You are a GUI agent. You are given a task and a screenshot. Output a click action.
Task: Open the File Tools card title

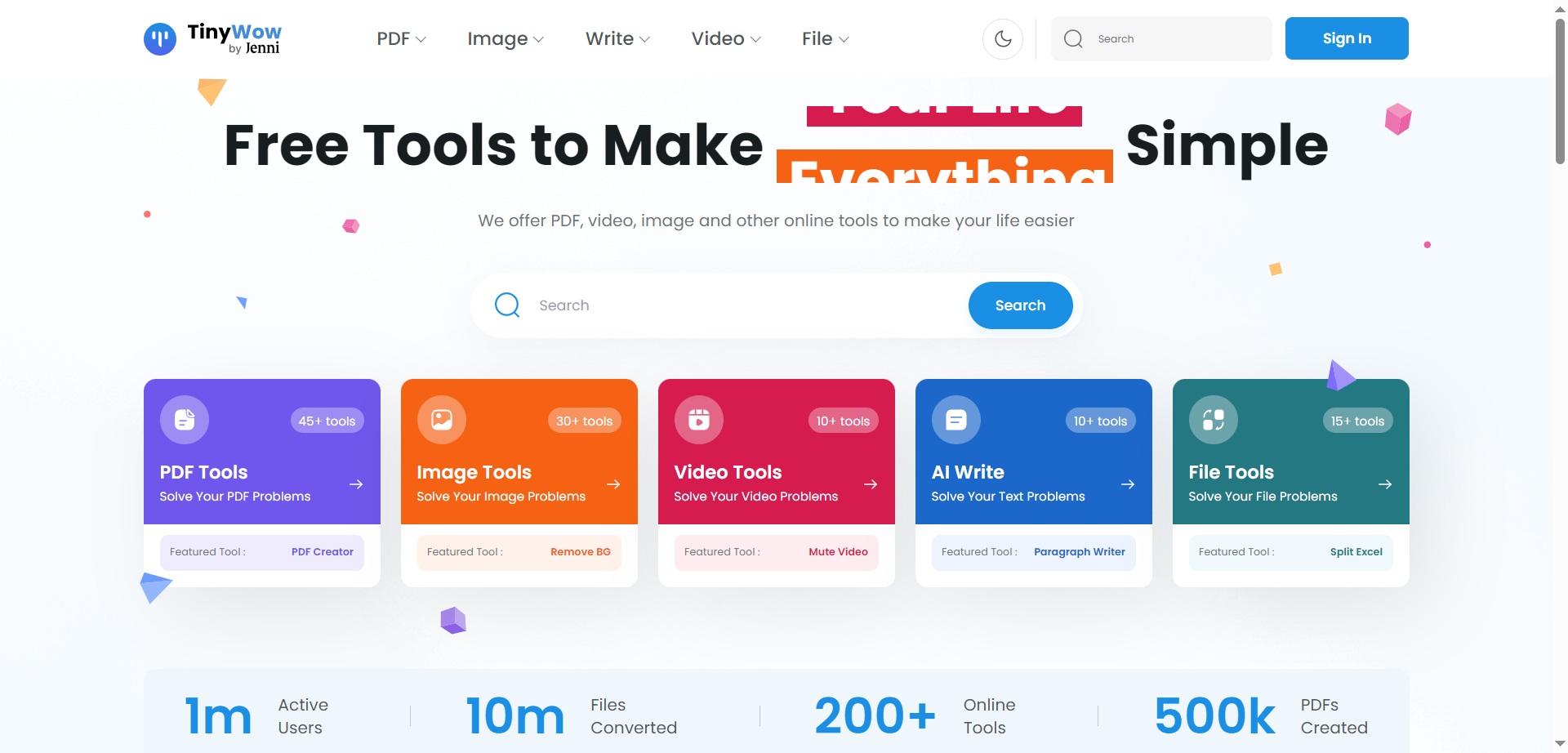(x=1231, y=472)
